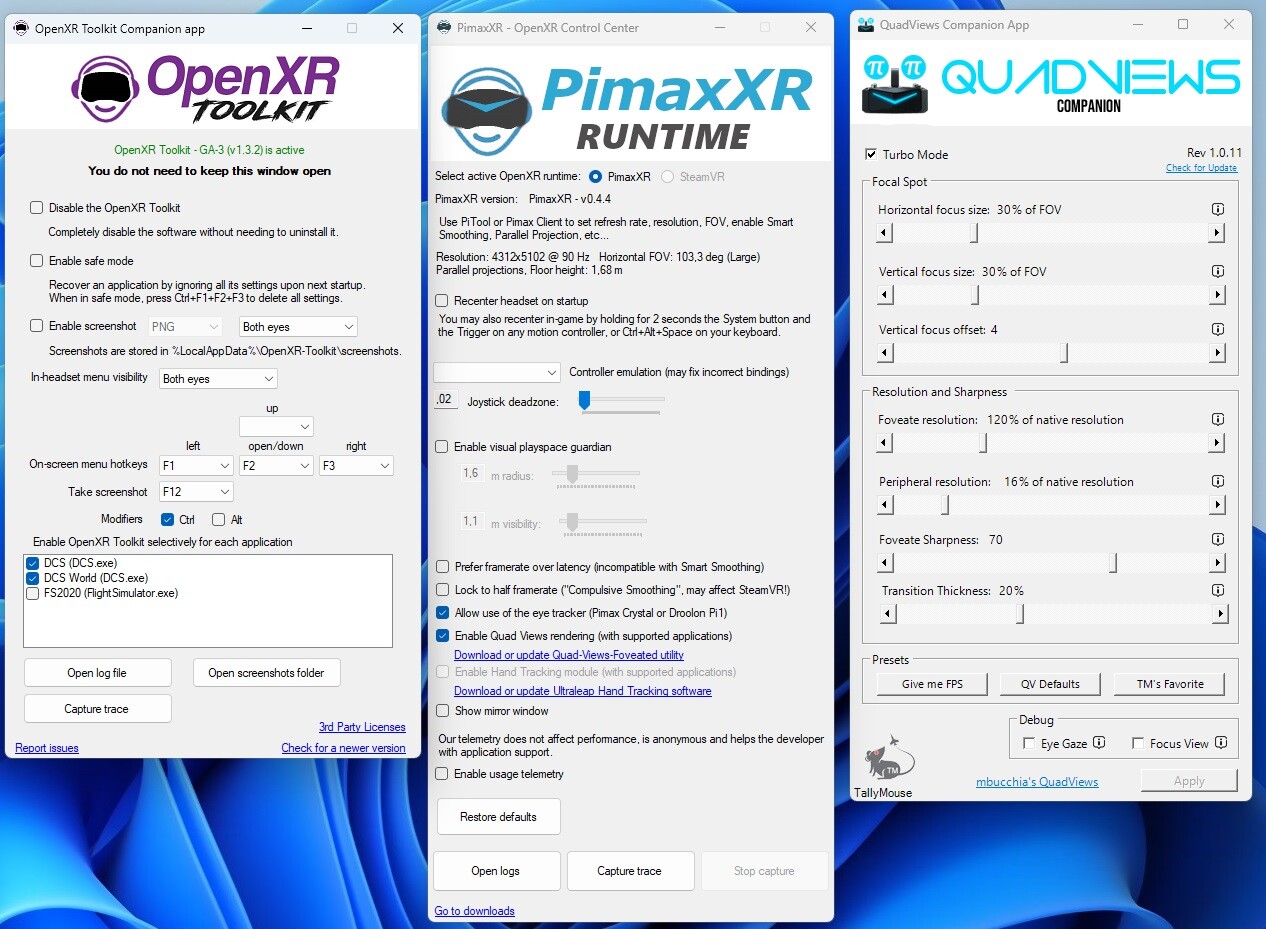Open info icon for Peripheral resolution
Screen dimensions: 1266x929
click(1217, 482)
